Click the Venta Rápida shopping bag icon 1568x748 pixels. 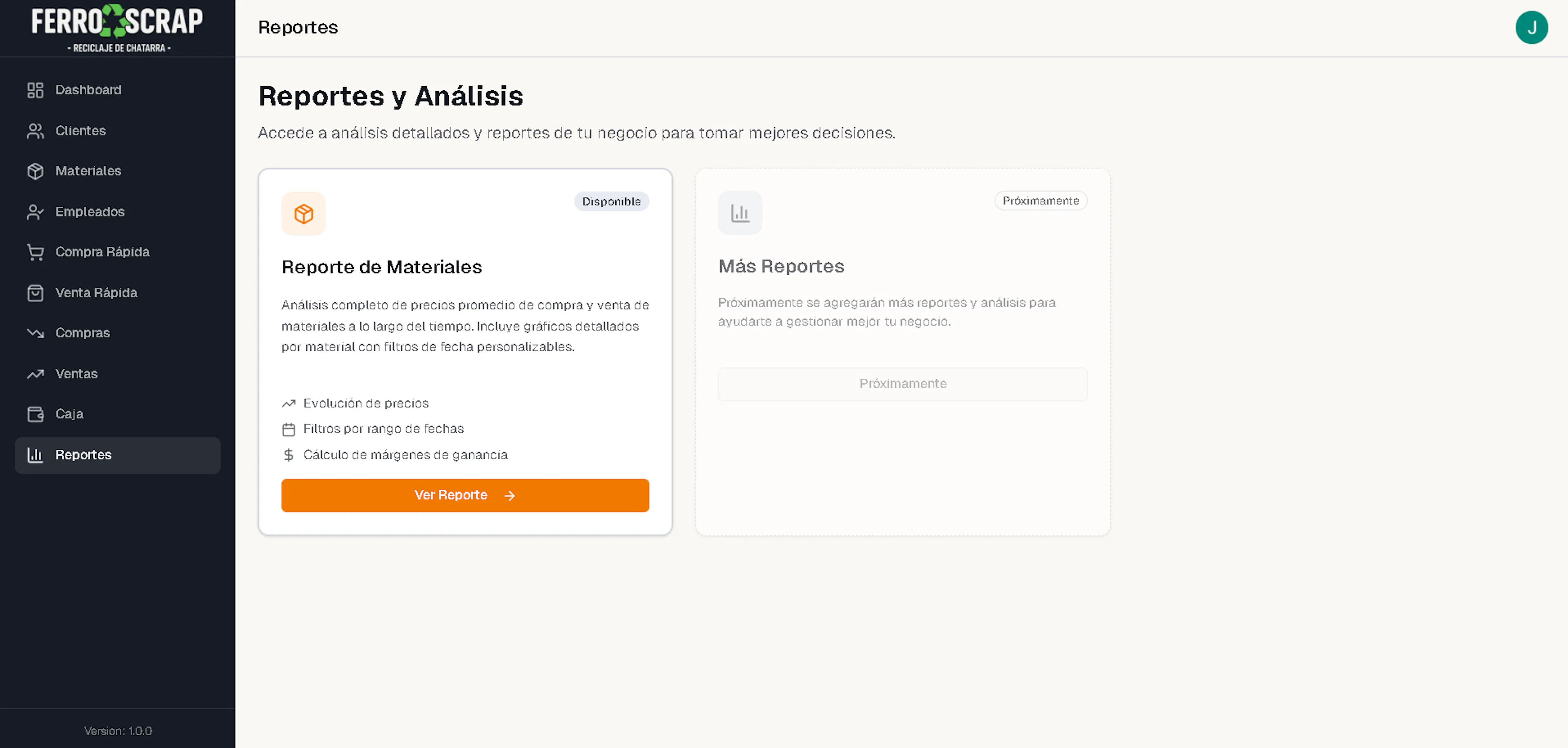(x=35, y=293)
